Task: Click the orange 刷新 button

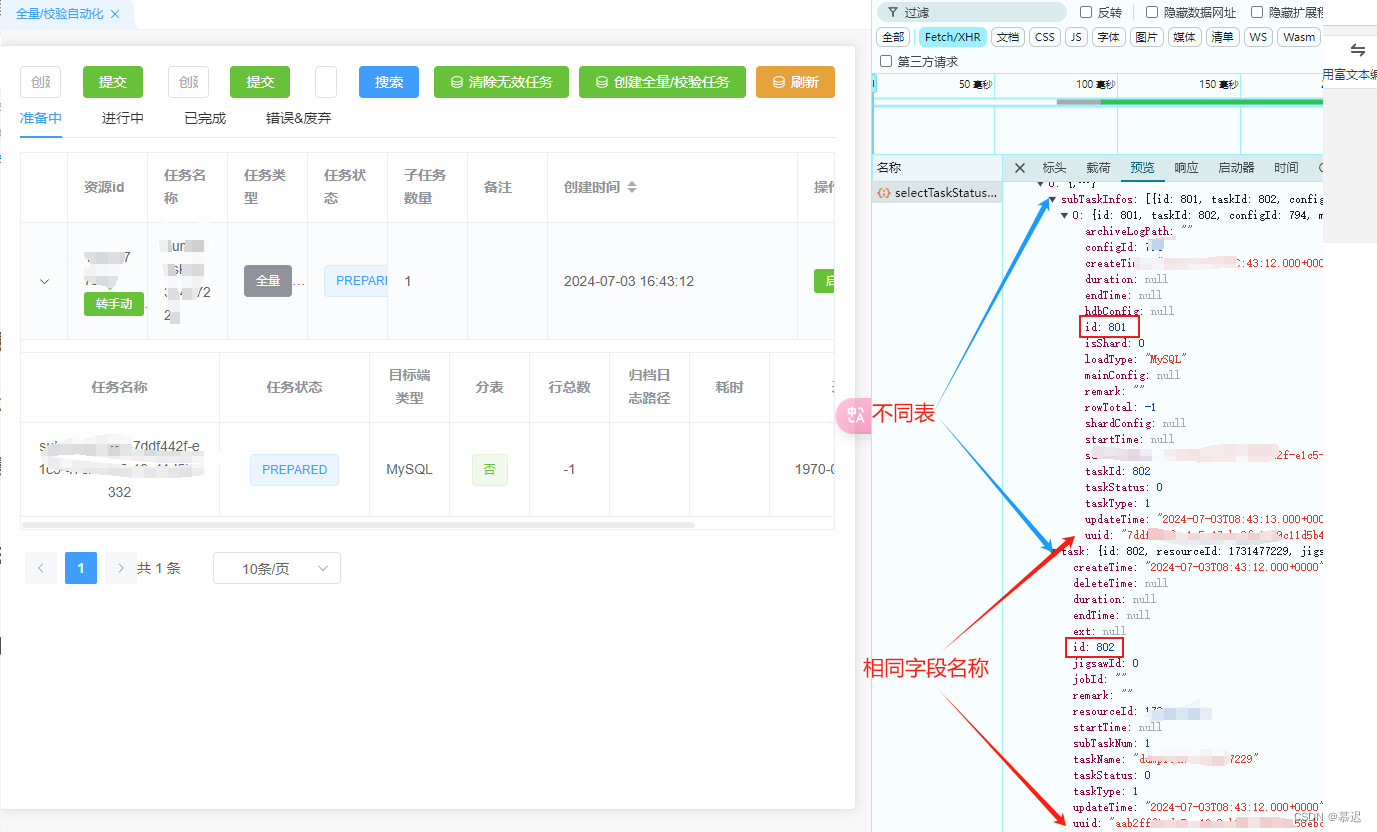Action: click(x=795, y=82)
